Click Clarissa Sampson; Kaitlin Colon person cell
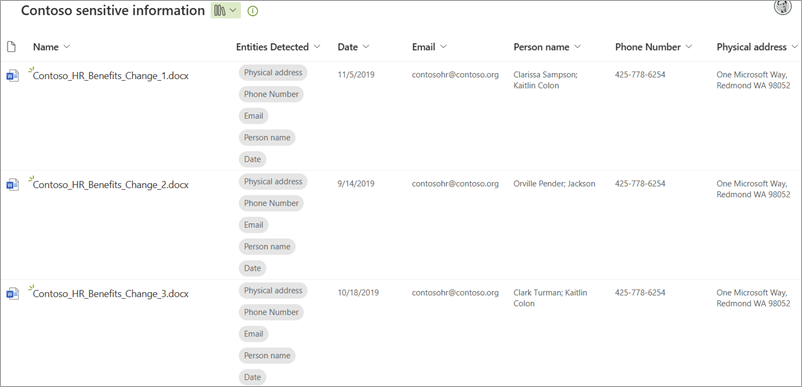Screen dimensions: 802x387 tap(545, 80)
